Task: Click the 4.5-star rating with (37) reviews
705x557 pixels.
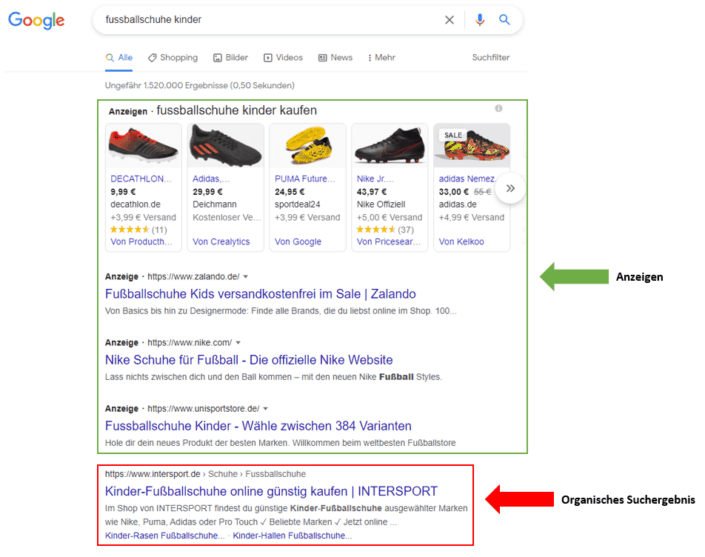Action: point(385,230)
